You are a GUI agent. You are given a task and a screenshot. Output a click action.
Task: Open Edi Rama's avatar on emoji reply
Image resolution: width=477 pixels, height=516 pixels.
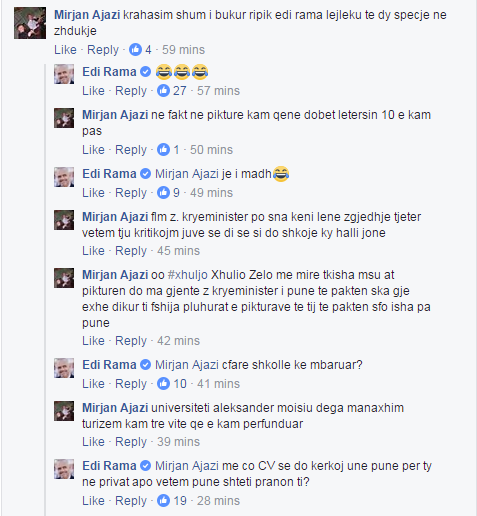[64, 74]
